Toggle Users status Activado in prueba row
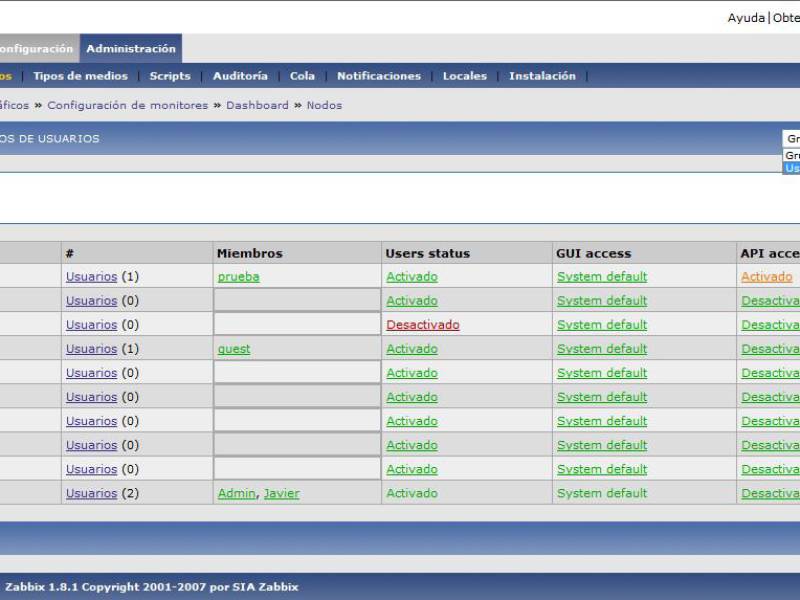Image resolution: width=800 pixels, height=600 pixels. click(412, 277)
